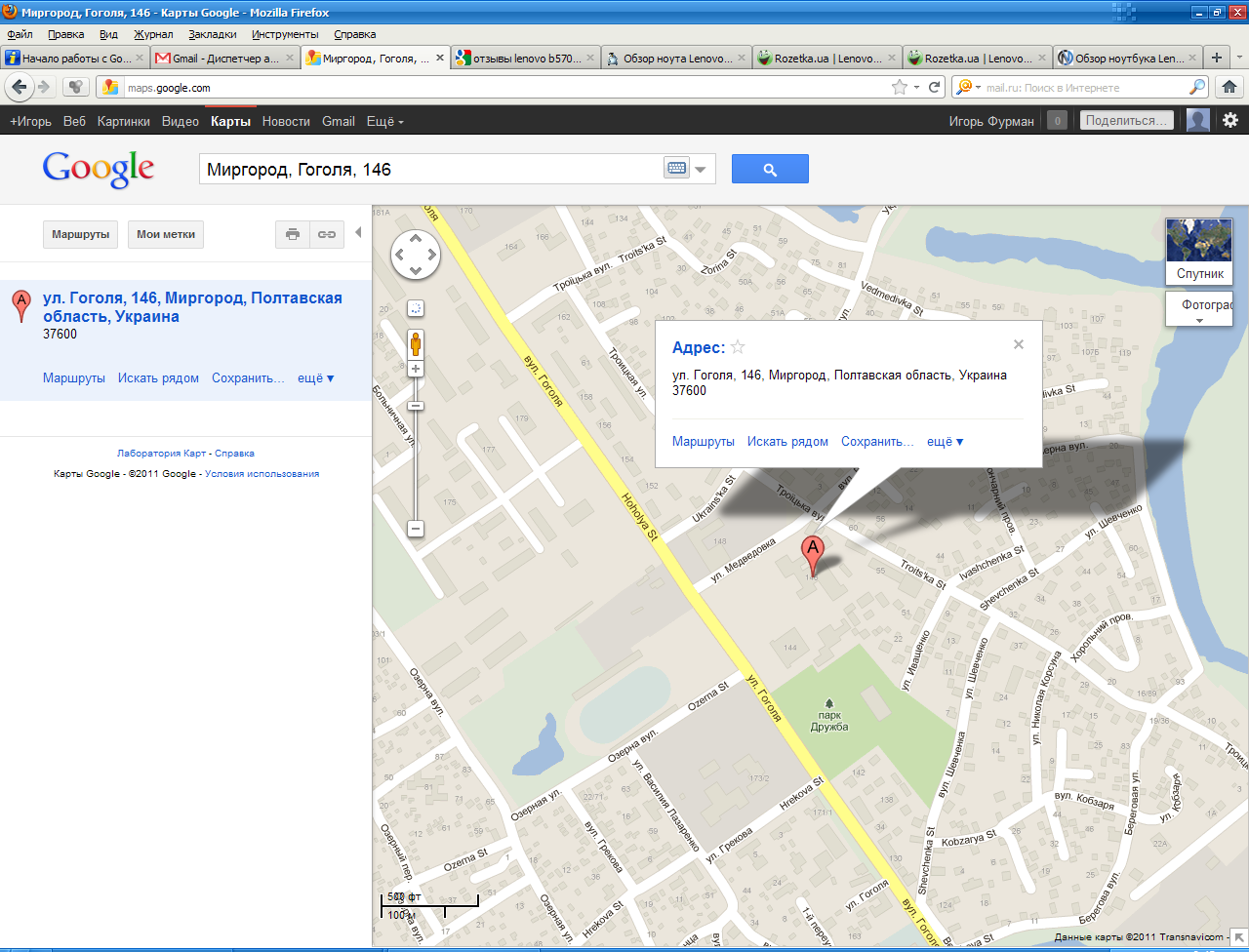The height and width of the screenshot is (952, 1249).
Task: Open Закладки menu in menu bar
Action: pyautogui.click(x=212, y=34)
